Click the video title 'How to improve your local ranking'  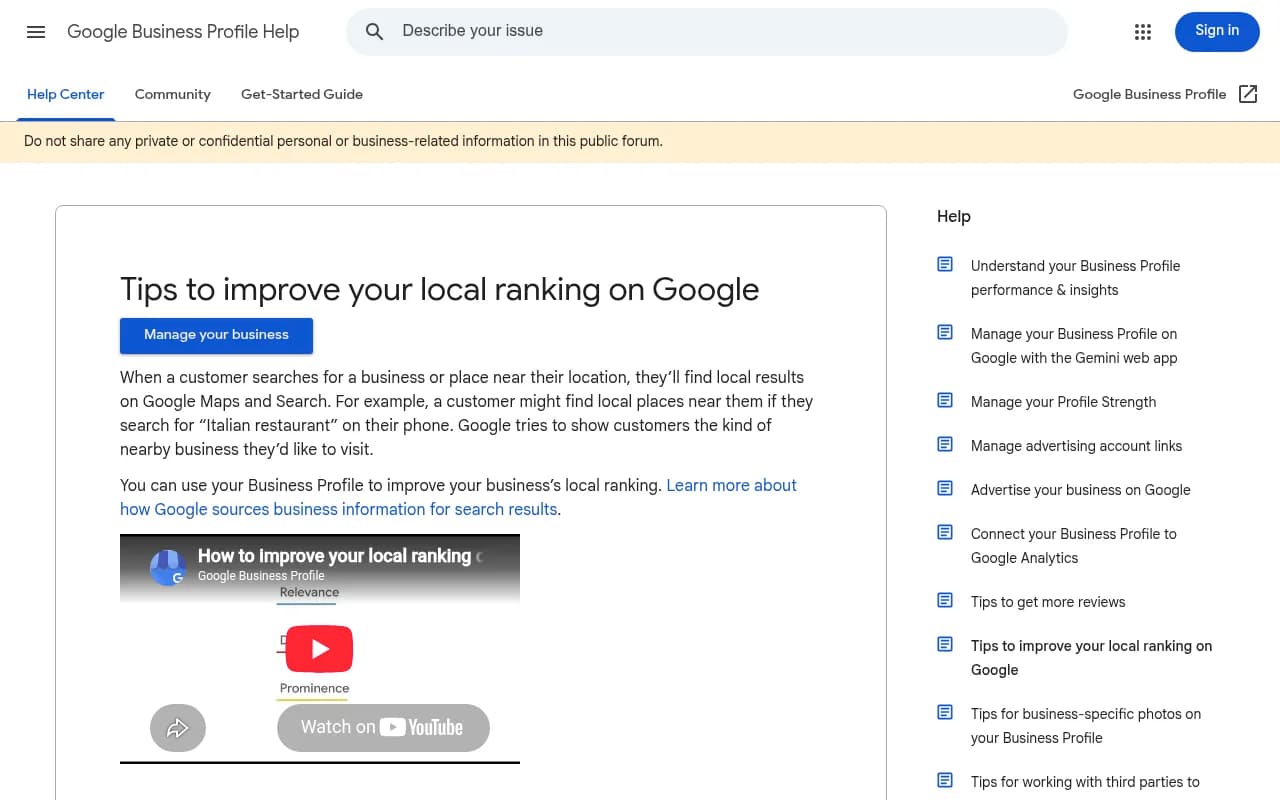tap(339, 556)
